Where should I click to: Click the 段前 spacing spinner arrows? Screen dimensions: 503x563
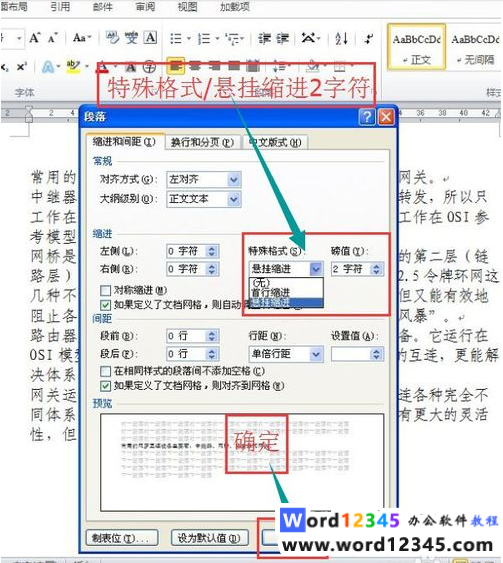(211, 336)
